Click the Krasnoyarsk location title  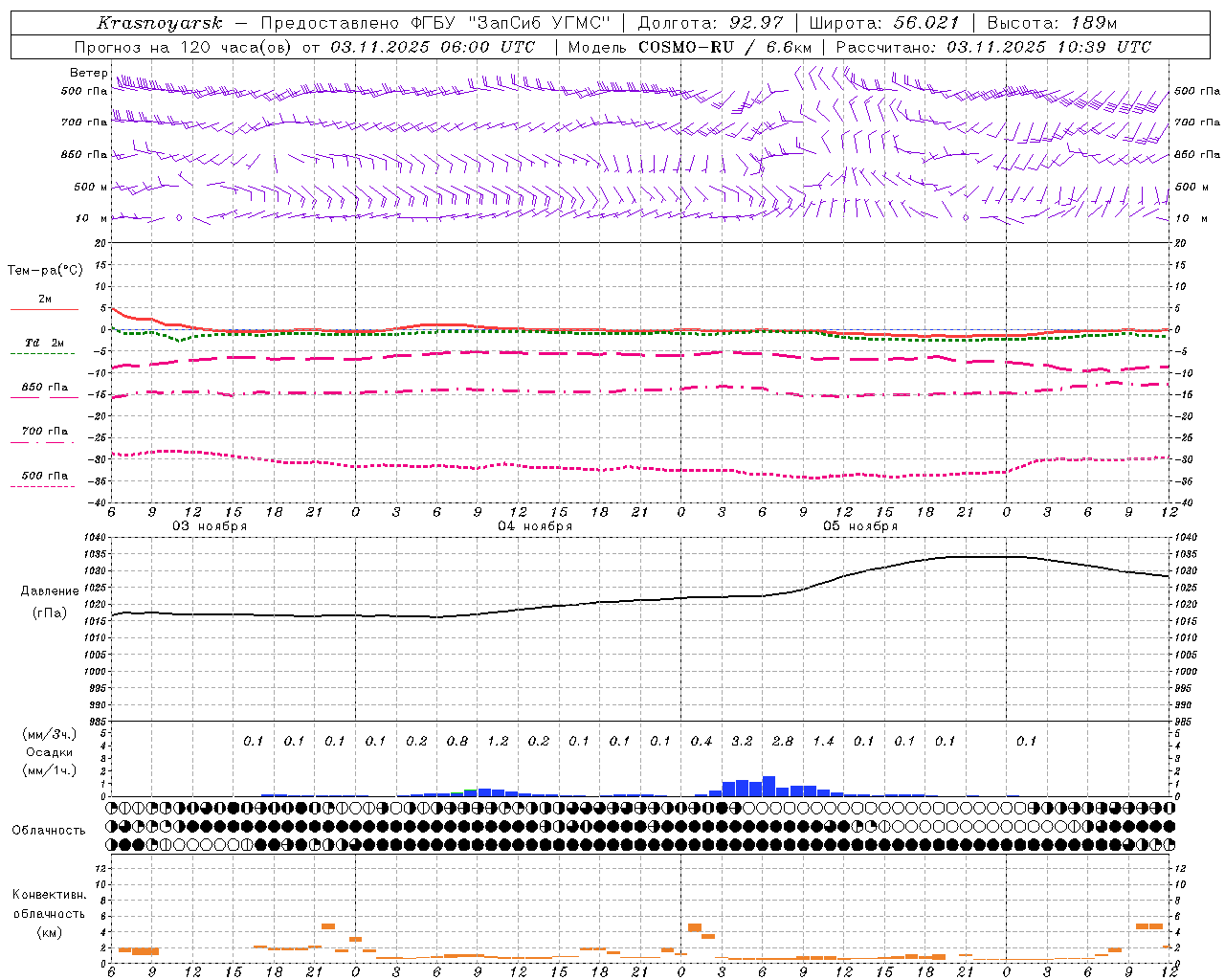pos(160,23)
